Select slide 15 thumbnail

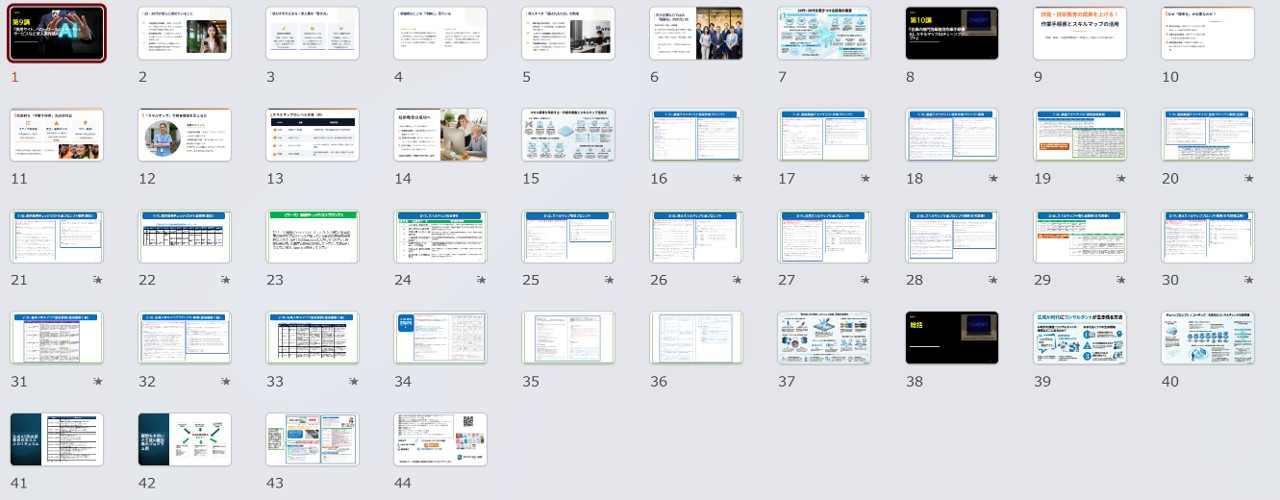(569, 135)
